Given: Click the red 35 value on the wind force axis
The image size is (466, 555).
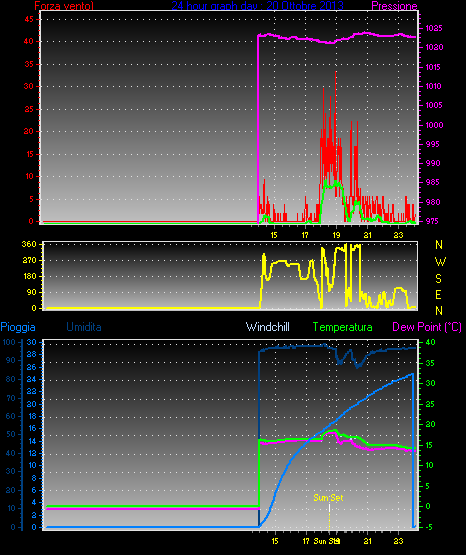Looking at the screenshot, I should point(29,64).
